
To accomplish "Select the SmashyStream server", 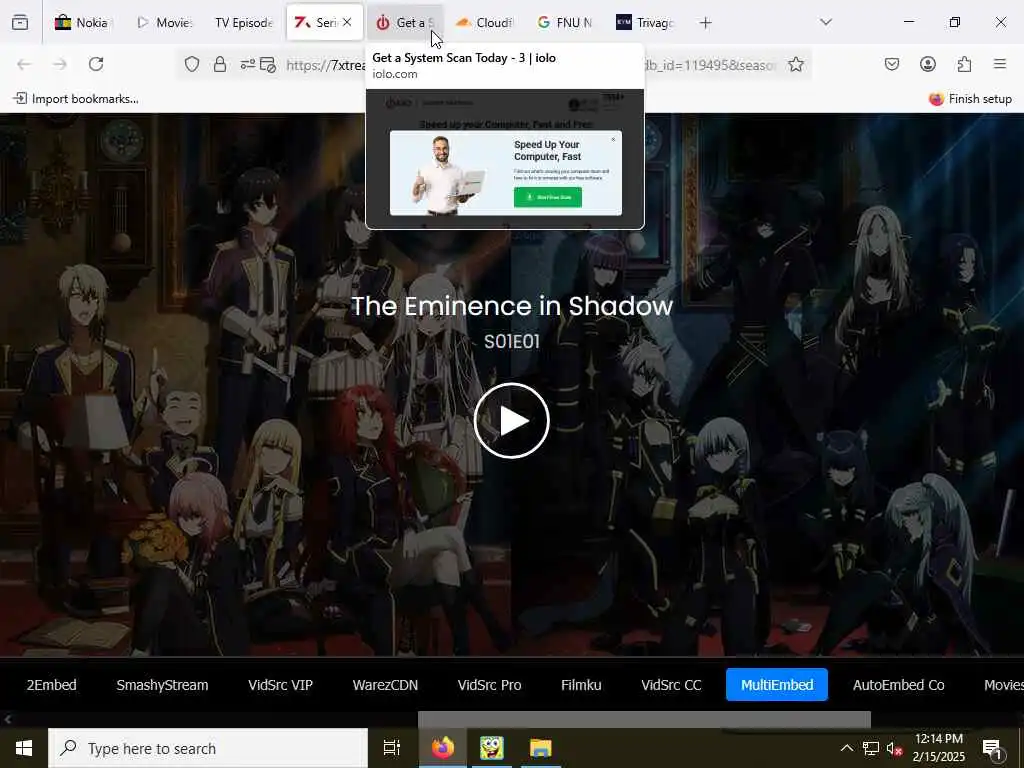I will pyautogui.click(x=163, y=684).
